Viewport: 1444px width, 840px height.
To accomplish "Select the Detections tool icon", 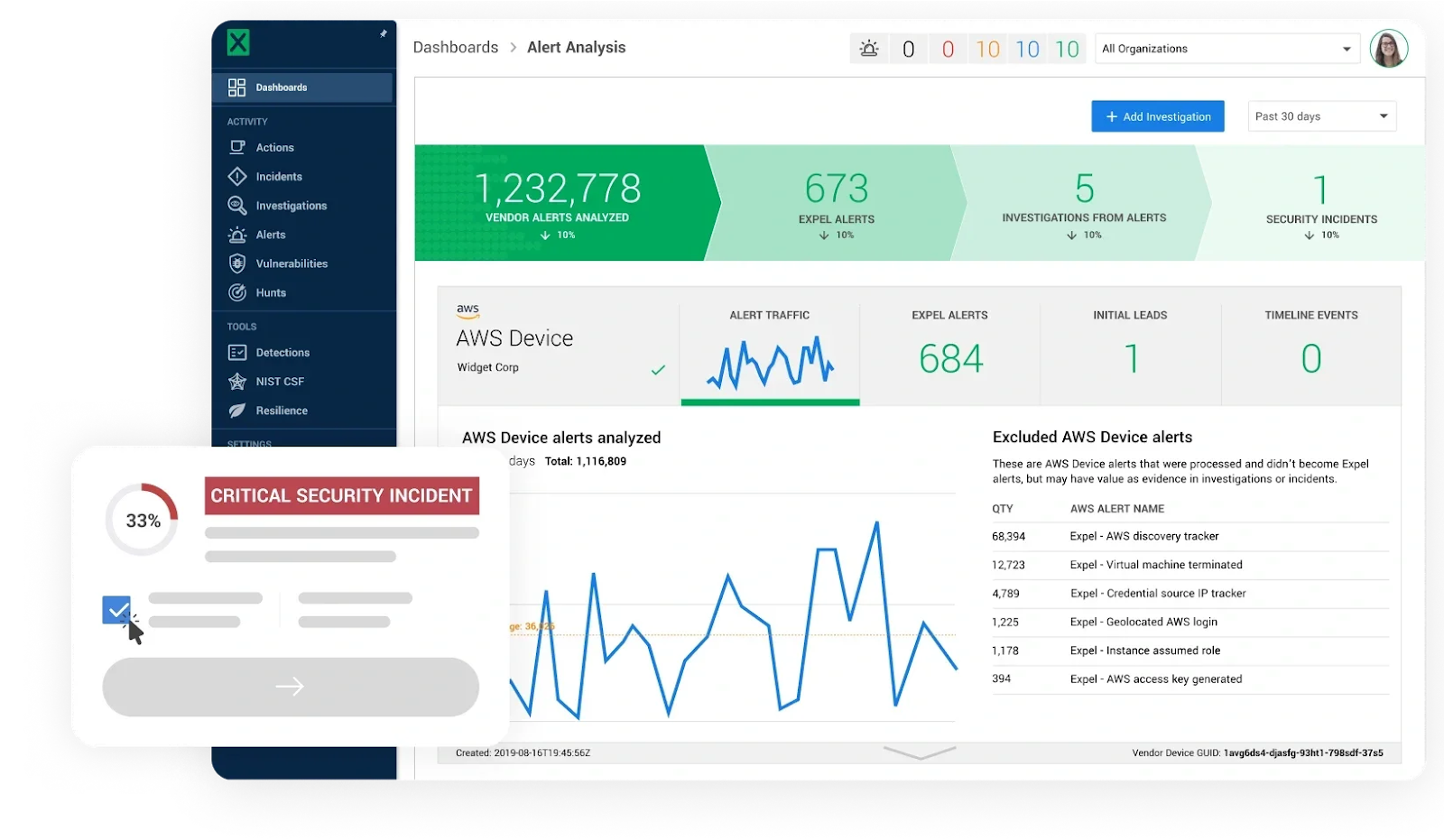I will point(236,352).
